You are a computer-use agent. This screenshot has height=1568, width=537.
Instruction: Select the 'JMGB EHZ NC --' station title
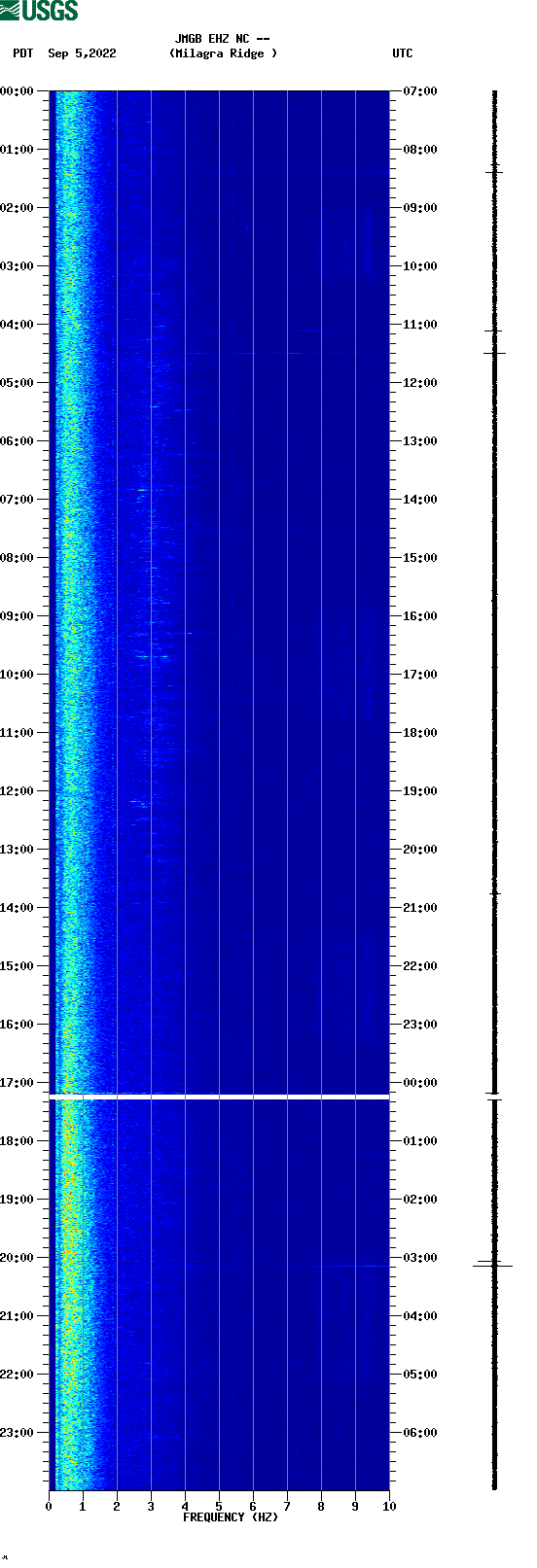pyautogui.click(x=222, y=39)
